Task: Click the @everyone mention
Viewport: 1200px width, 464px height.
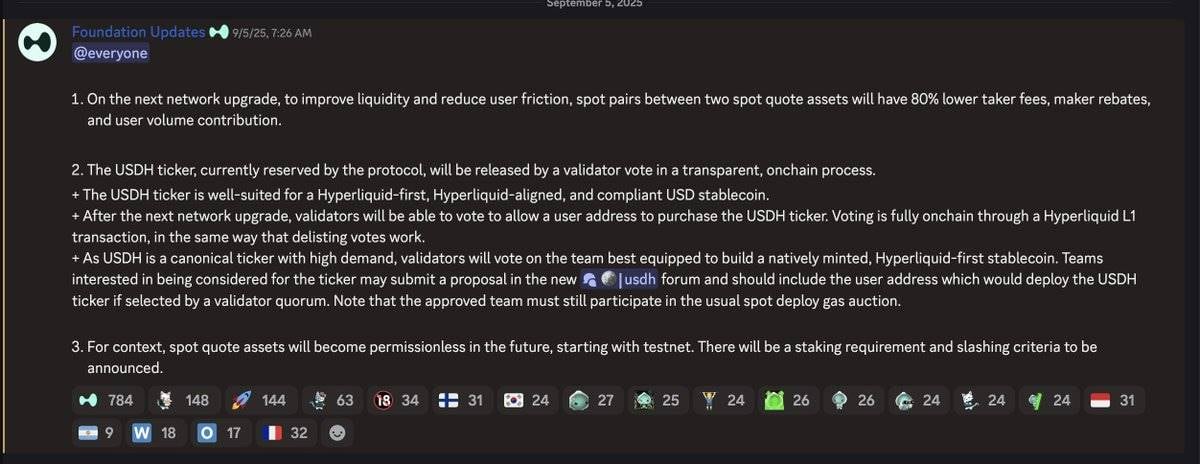Action: pos(110,52)
